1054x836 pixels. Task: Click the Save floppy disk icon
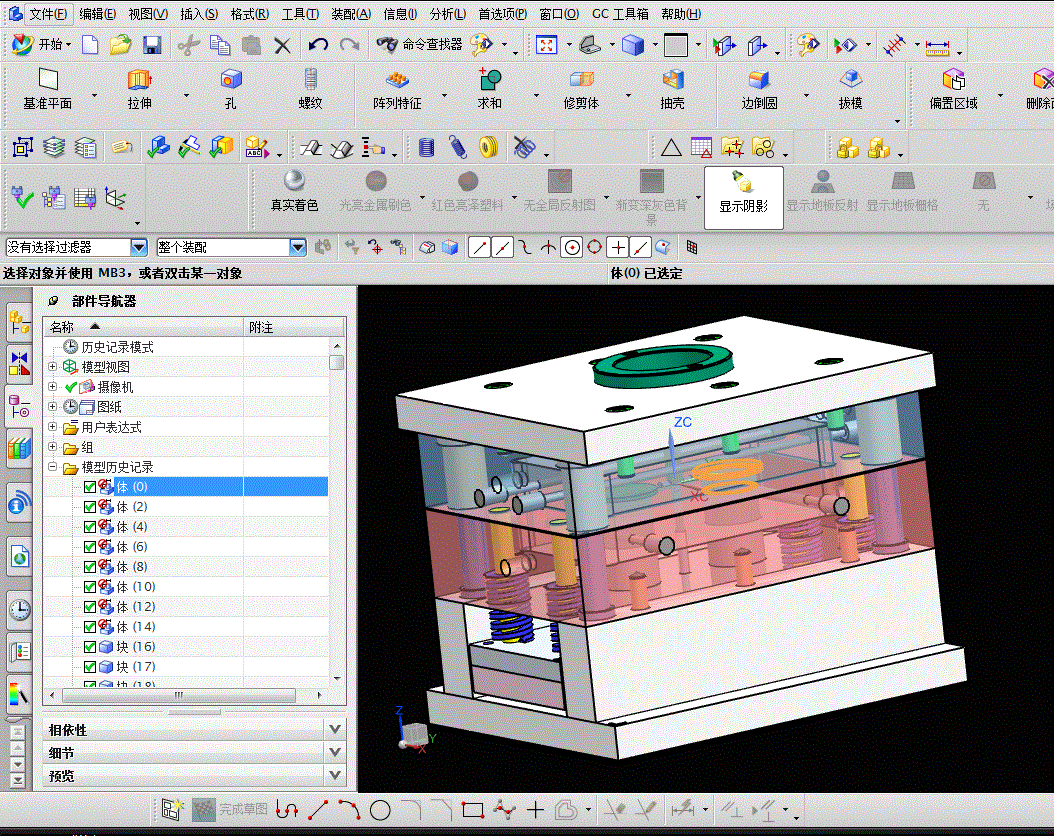click(x=152, y=45)
